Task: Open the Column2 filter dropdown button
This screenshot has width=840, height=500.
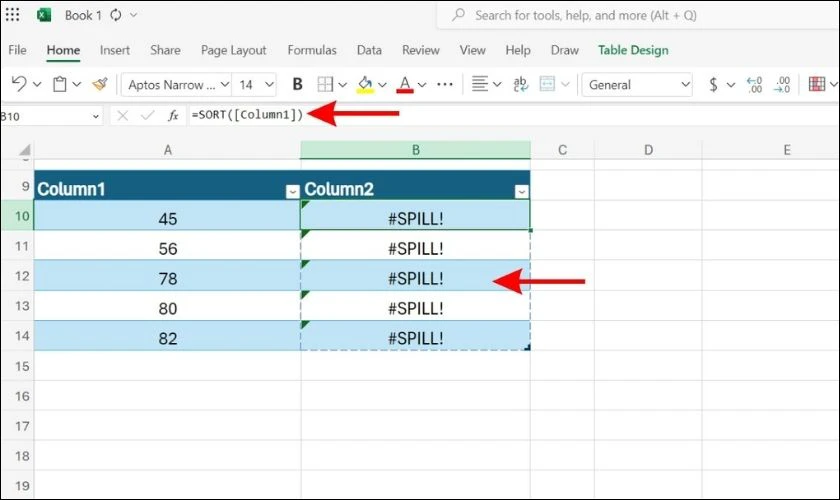Action: tap(521, 192)
